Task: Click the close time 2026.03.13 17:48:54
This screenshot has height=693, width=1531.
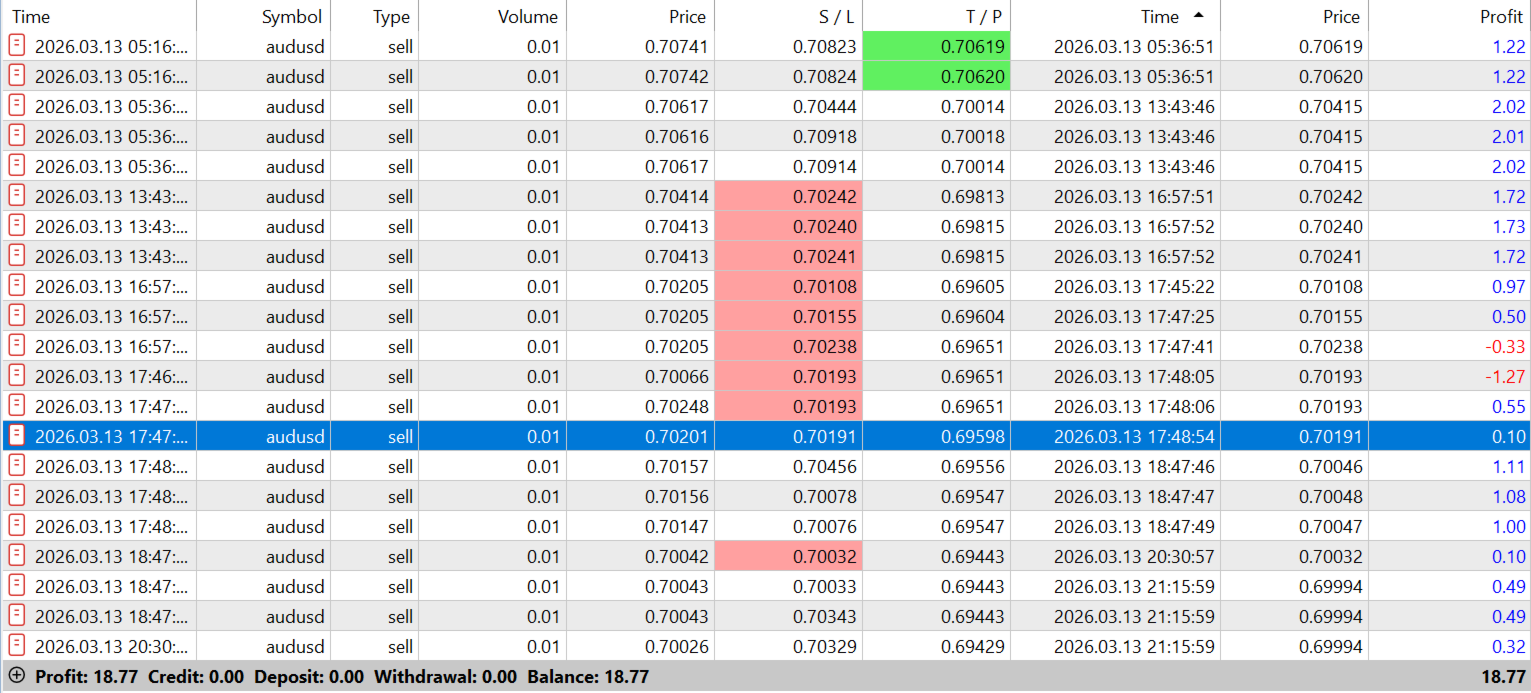Action: click(x=1134, y=436)
